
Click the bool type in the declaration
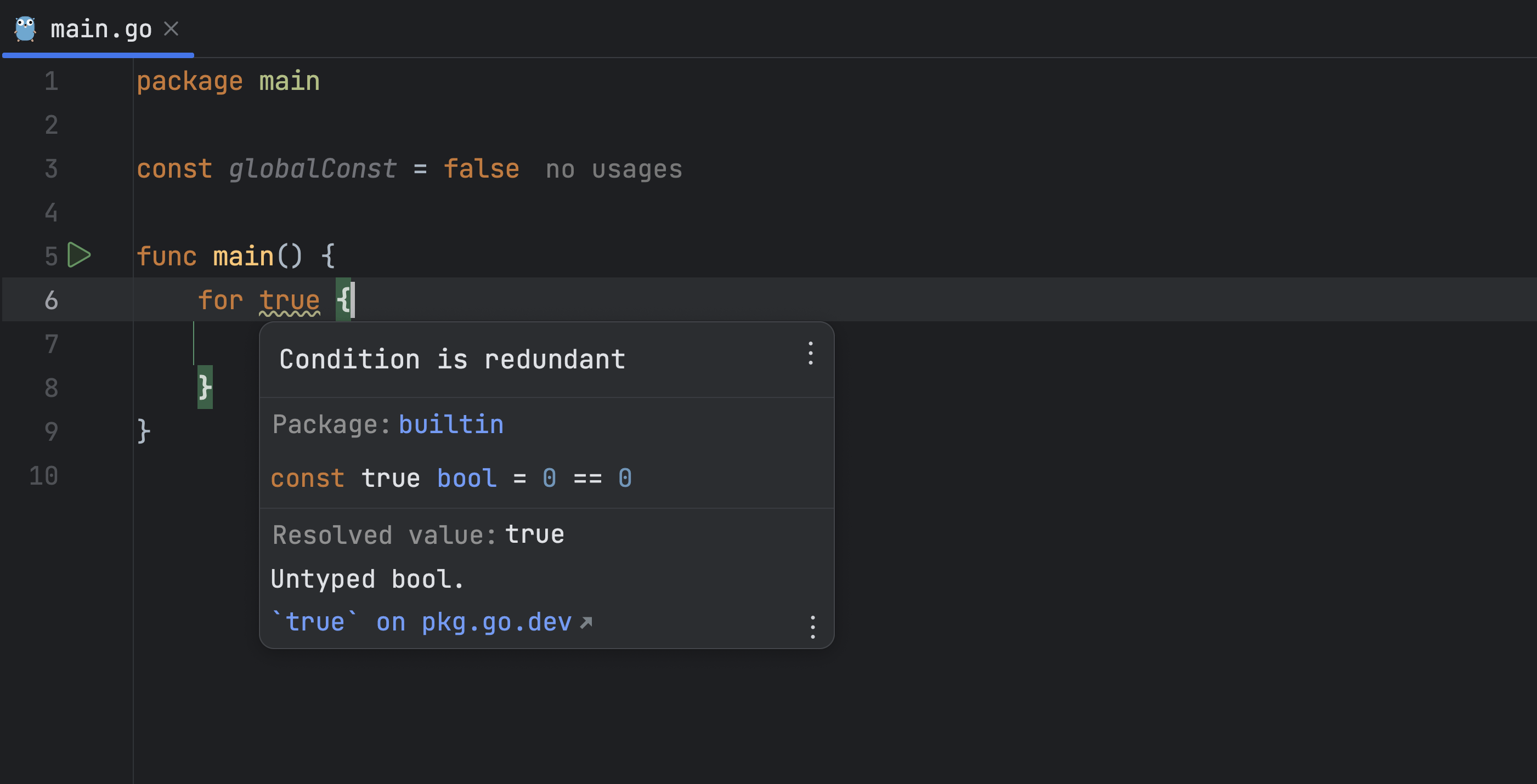point(467,478)
